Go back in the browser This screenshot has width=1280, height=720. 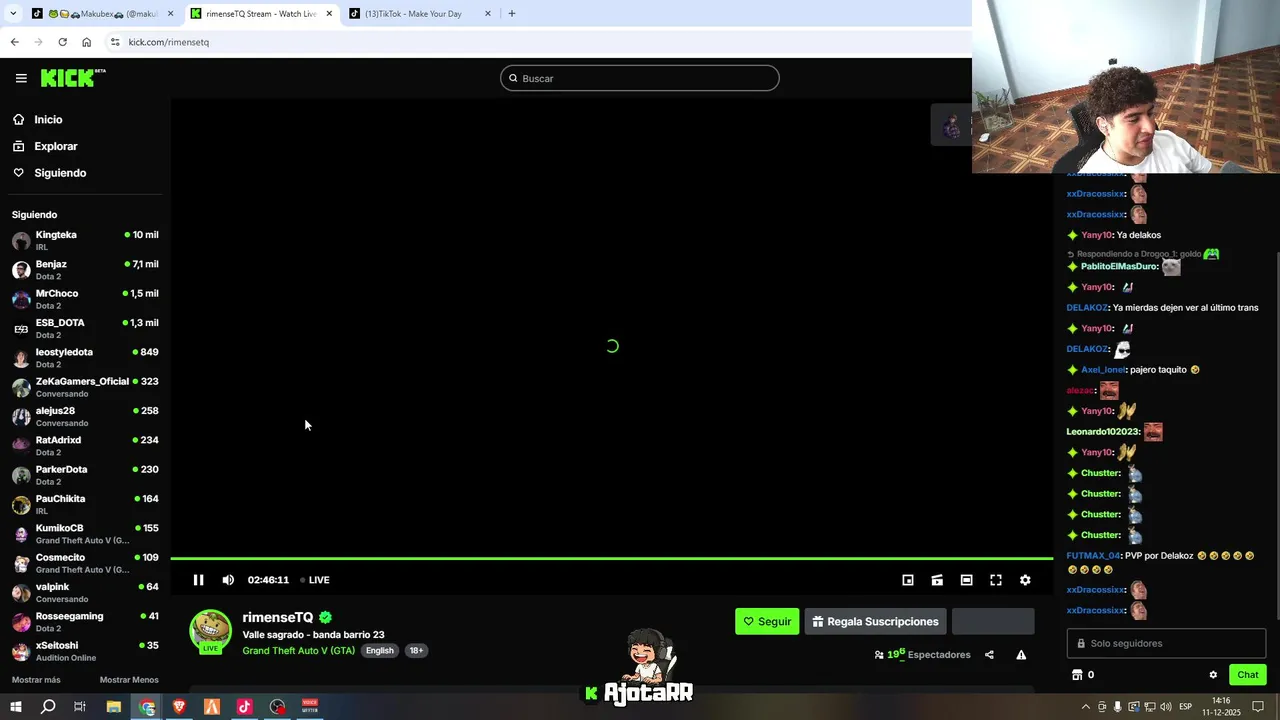pos(14,42)
